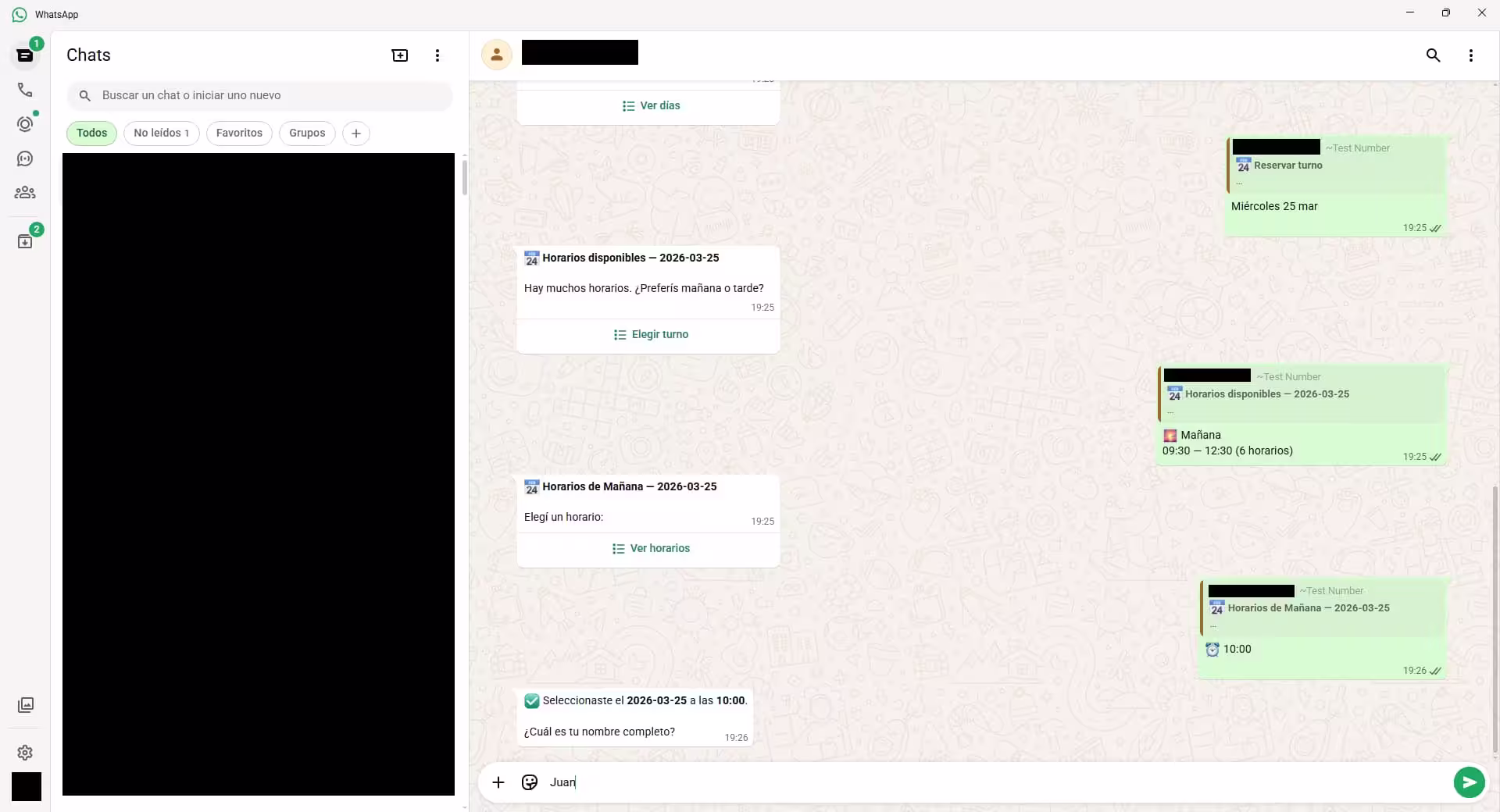Open the Chats list options menu
1500x812 pixels.
(437, 55)
